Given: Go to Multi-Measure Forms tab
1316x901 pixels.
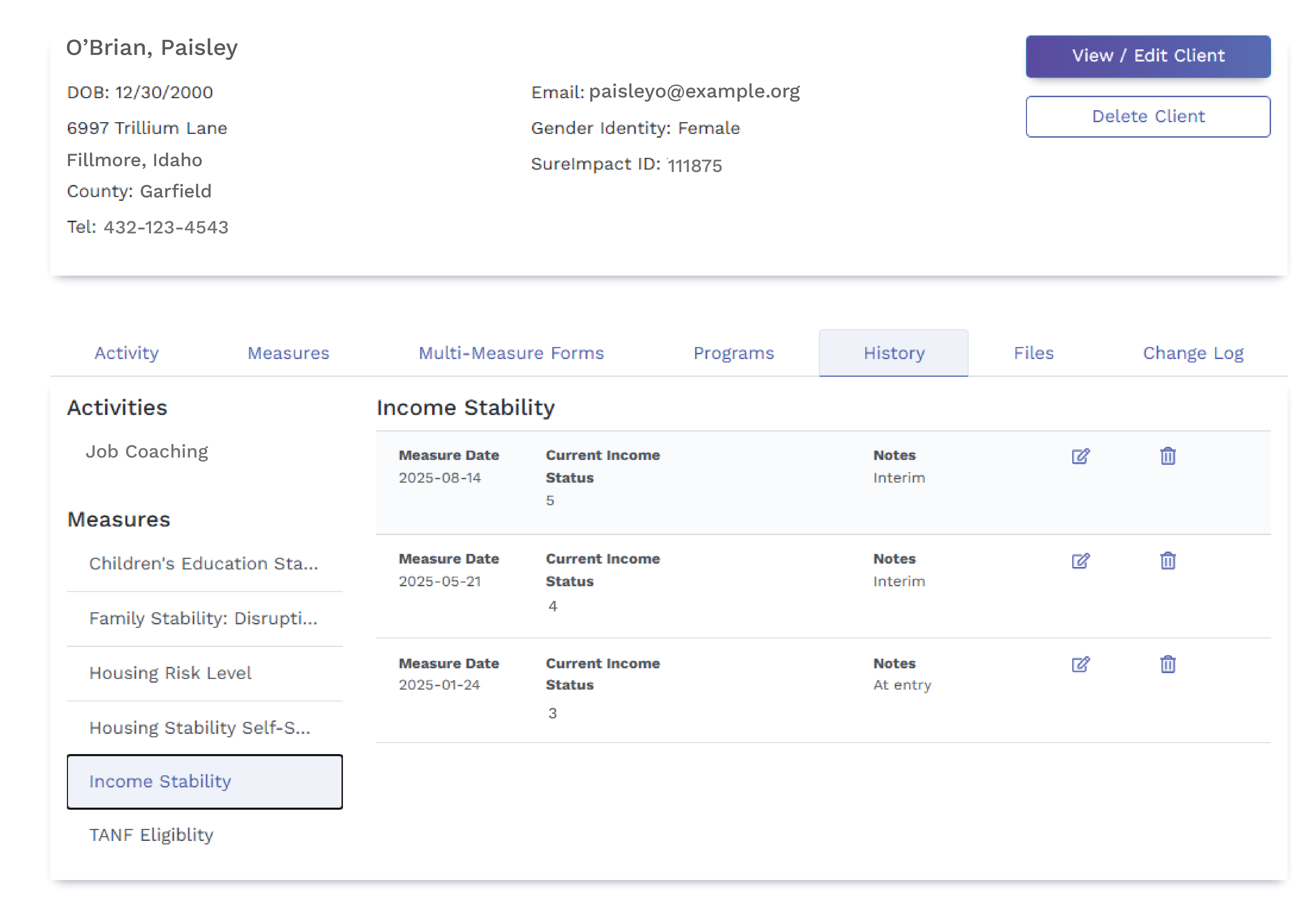Looking at the screenshot, I should (511, 353).
